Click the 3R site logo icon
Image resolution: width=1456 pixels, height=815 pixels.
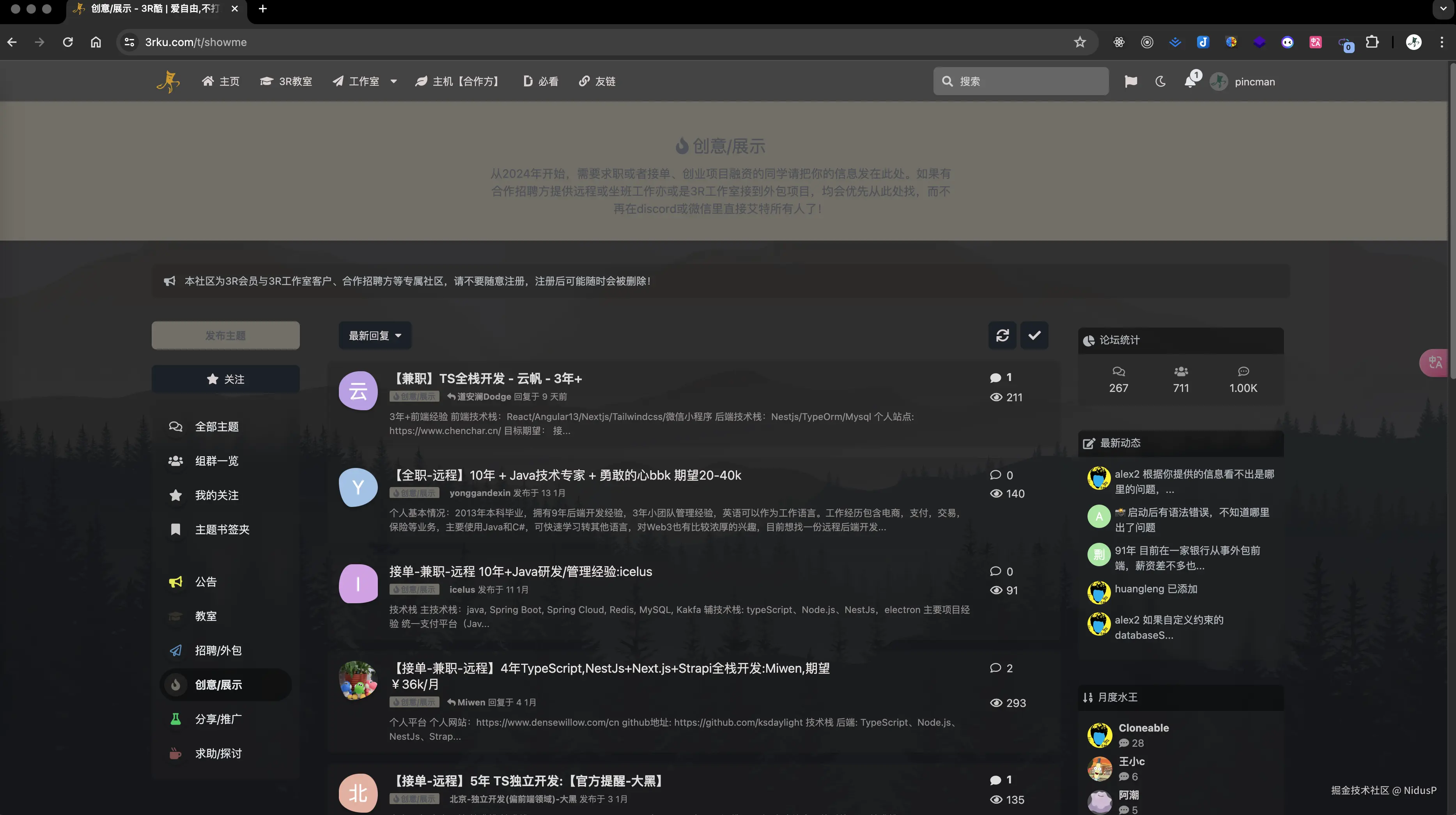point(168,81)
